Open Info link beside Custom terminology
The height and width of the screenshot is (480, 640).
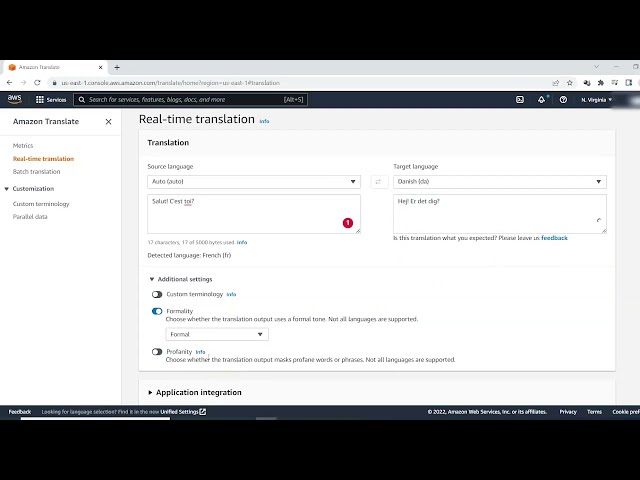(x=231, y=294)
